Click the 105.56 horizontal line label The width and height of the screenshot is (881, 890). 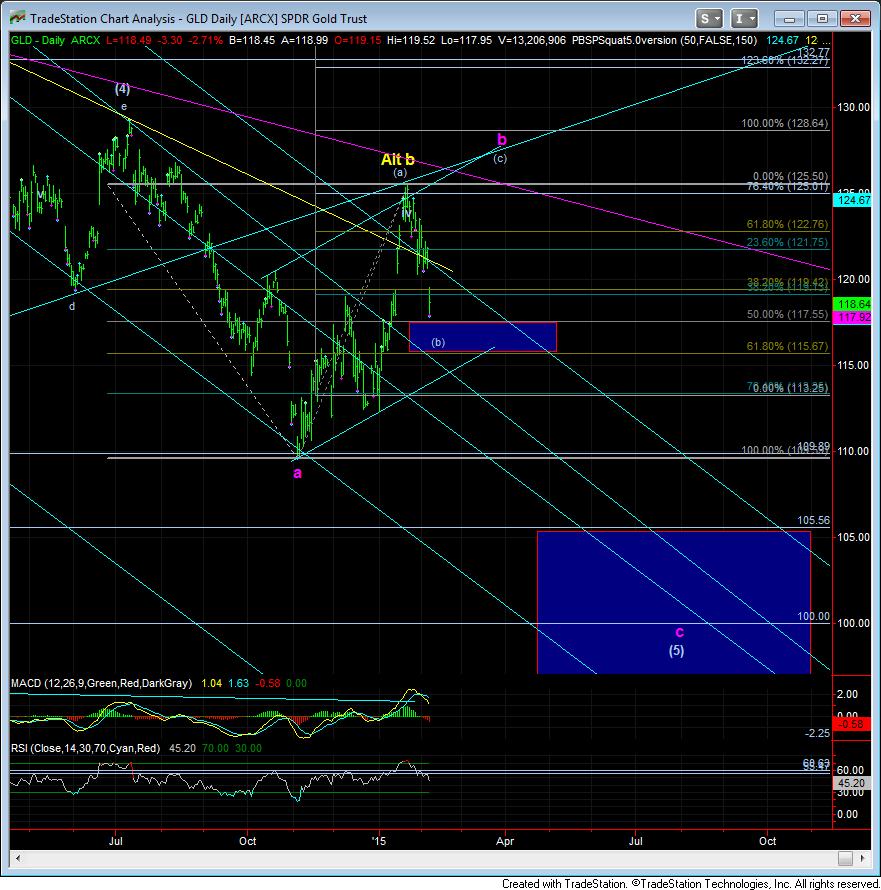813,520
